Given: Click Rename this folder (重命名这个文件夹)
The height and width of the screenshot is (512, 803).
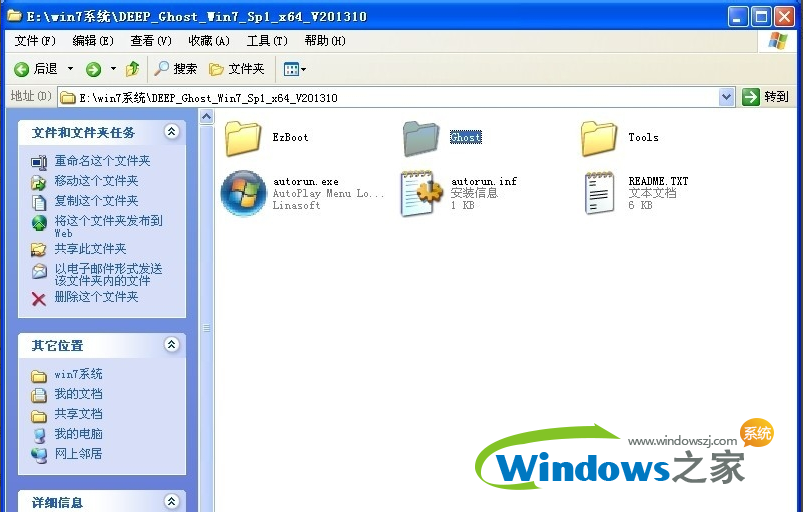Looking at the screenshot, I should [102, 161].
